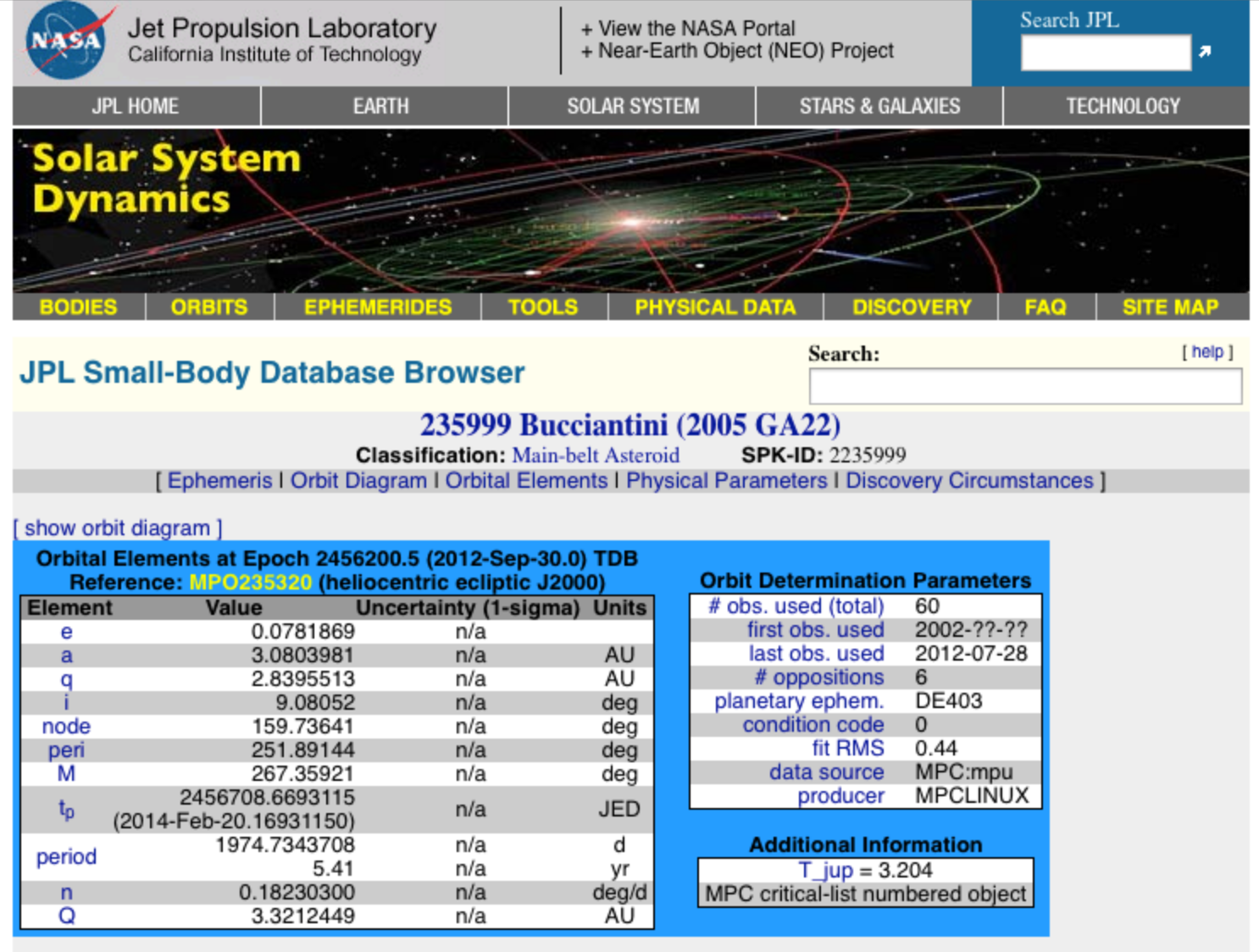Click the 'tp' element link
The height and width of the screenshot is (952, 1259).
tap(66, 811)
